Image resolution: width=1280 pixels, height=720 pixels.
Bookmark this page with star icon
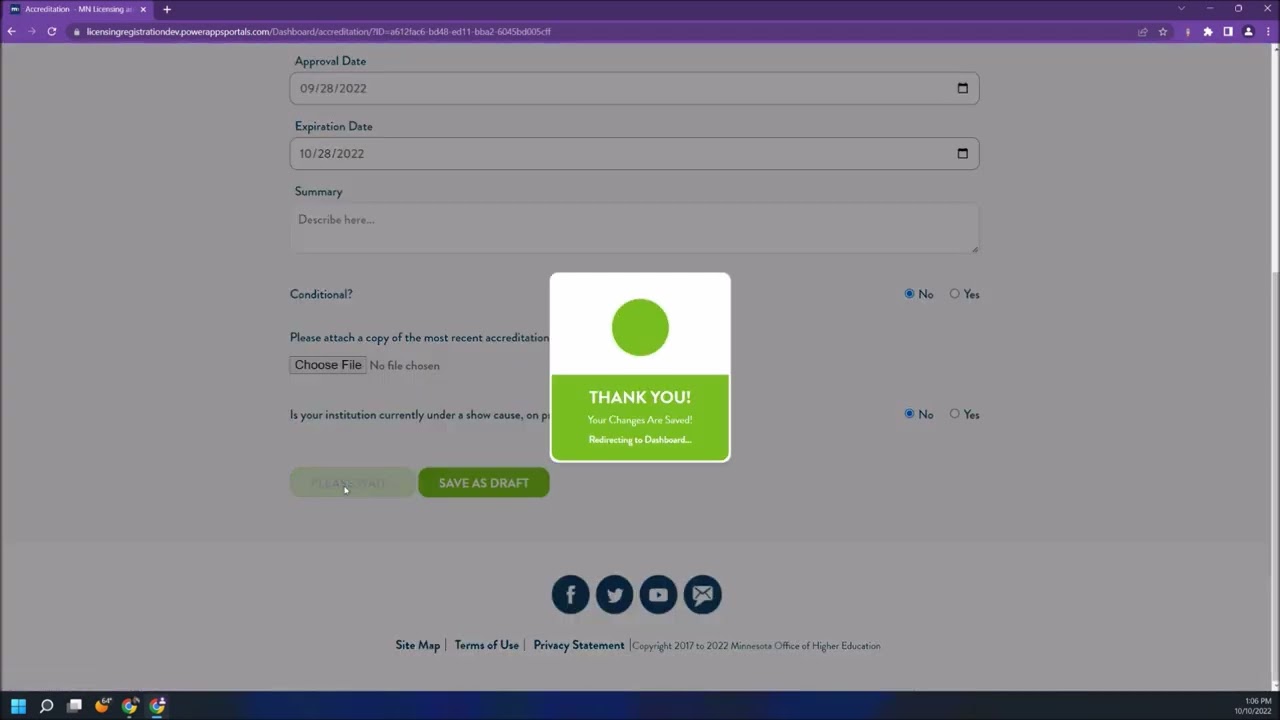click(x=1163, y=32)
